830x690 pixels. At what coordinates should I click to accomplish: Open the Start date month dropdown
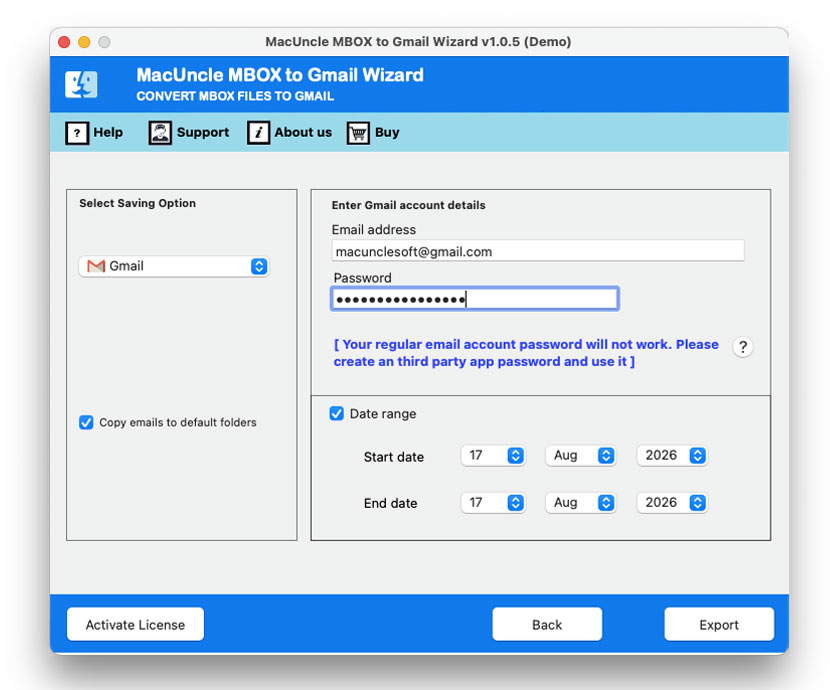(x=580, y=456)
